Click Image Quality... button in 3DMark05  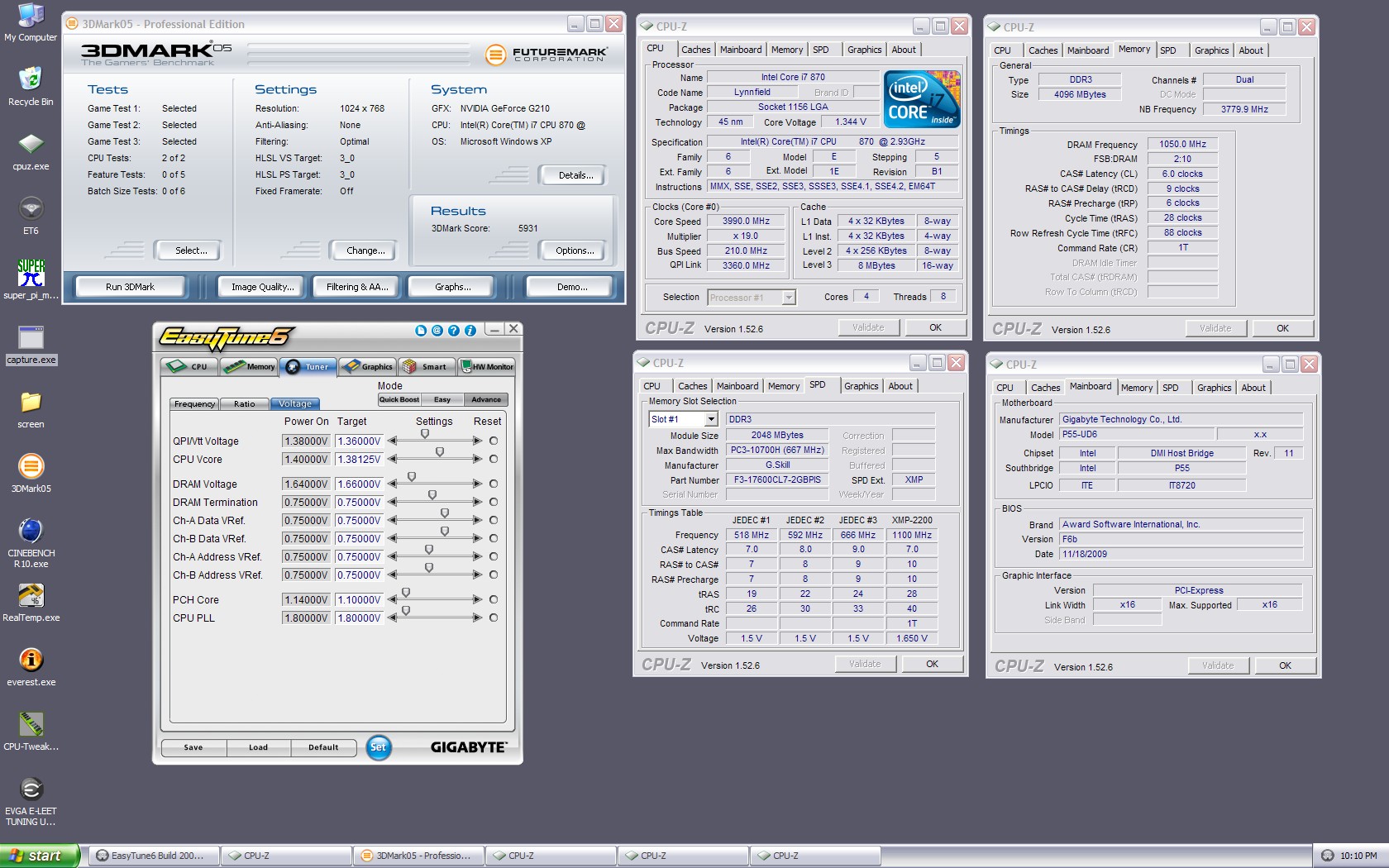pos(262,287)
